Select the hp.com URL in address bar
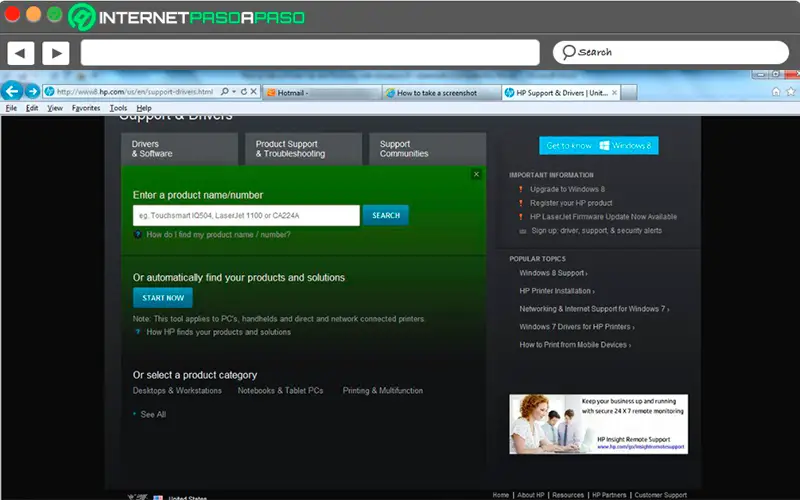Screen dimensions: 800x500 (x=135, y=92)
